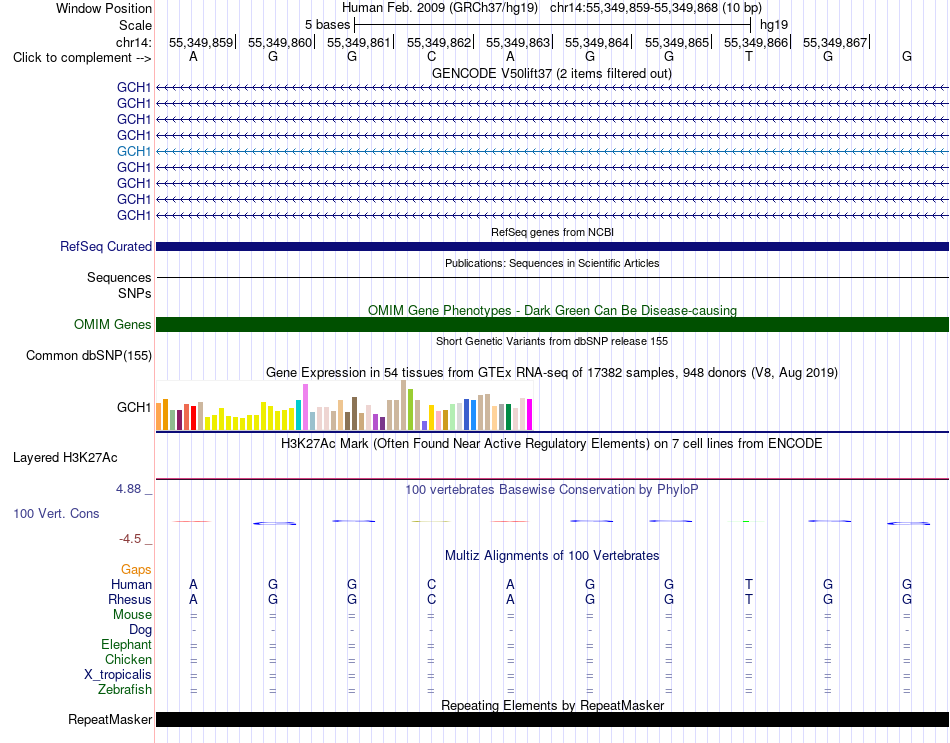Click the position label 55,349,859
950x743 pixels.
tap(201, 42)
